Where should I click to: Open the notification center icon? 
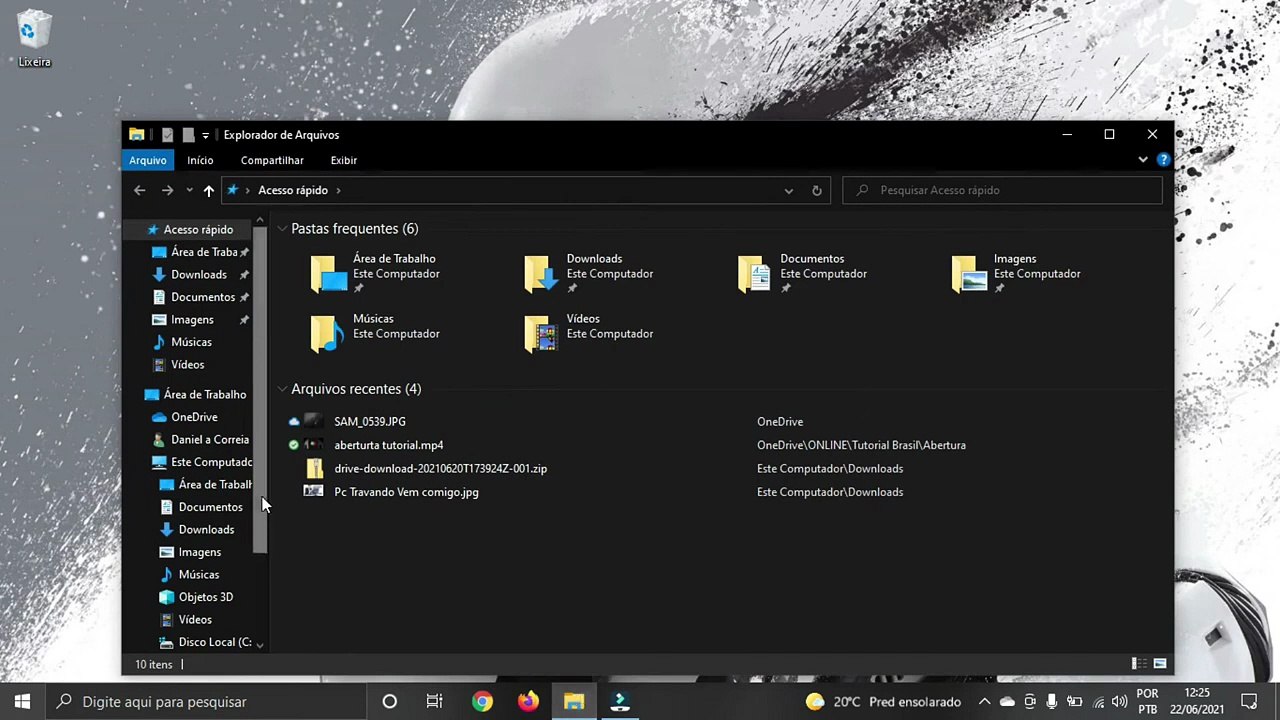pyautogui.click(x=1249, y=702)
